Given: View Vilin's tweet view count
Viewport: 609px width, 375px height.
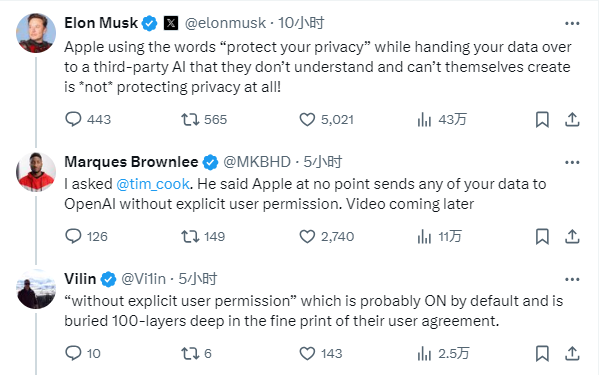Looking at the screenshot, I should (443, 354).
